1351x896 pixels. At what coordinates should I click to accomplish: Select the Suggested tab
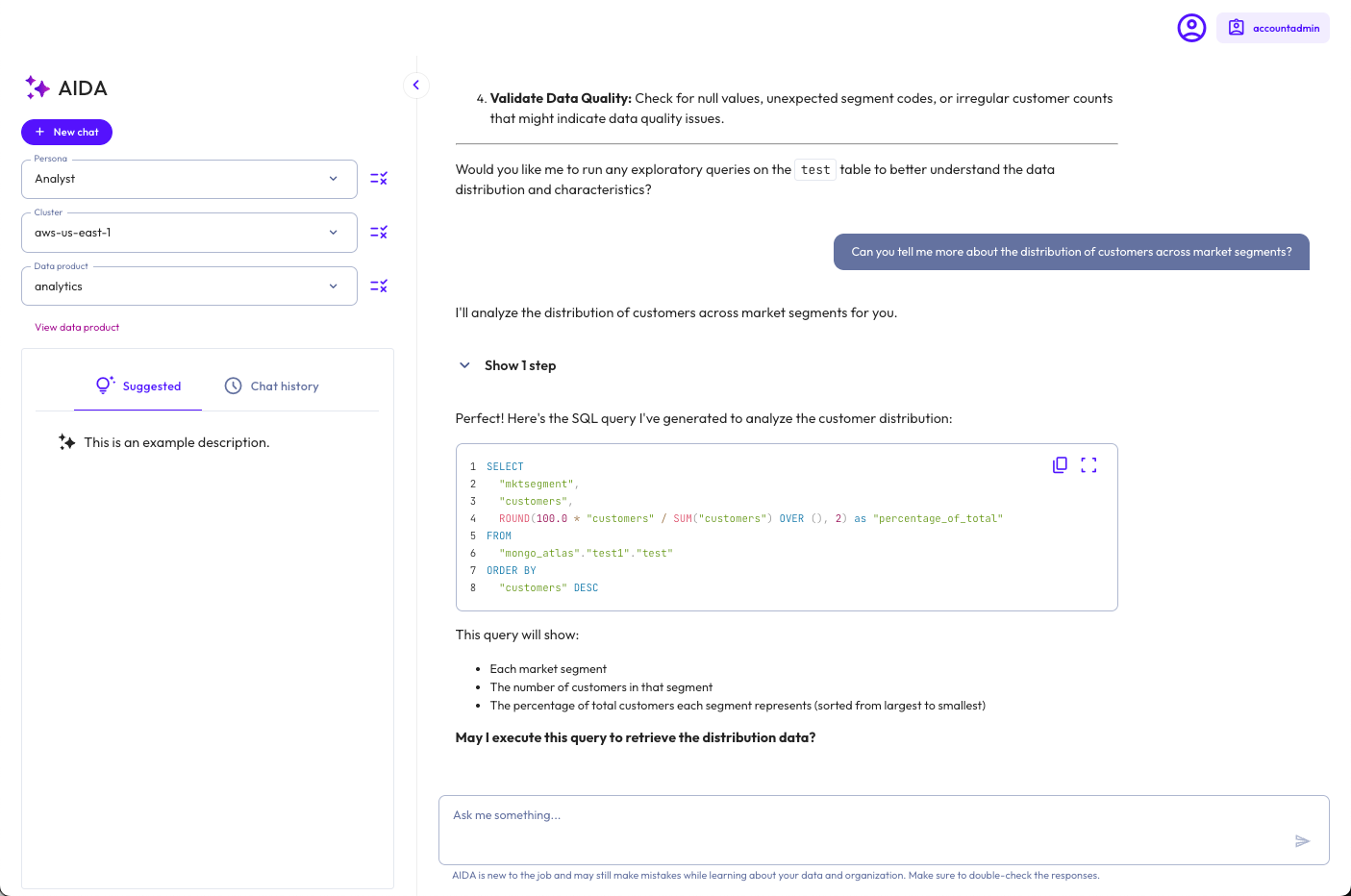(138, 386)
